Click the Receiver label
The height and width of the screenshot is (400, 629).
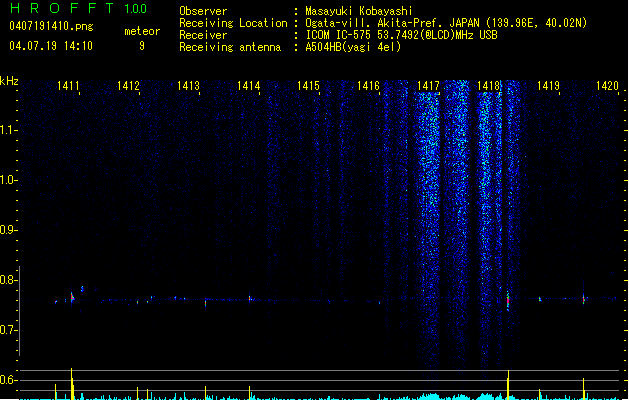203,35
